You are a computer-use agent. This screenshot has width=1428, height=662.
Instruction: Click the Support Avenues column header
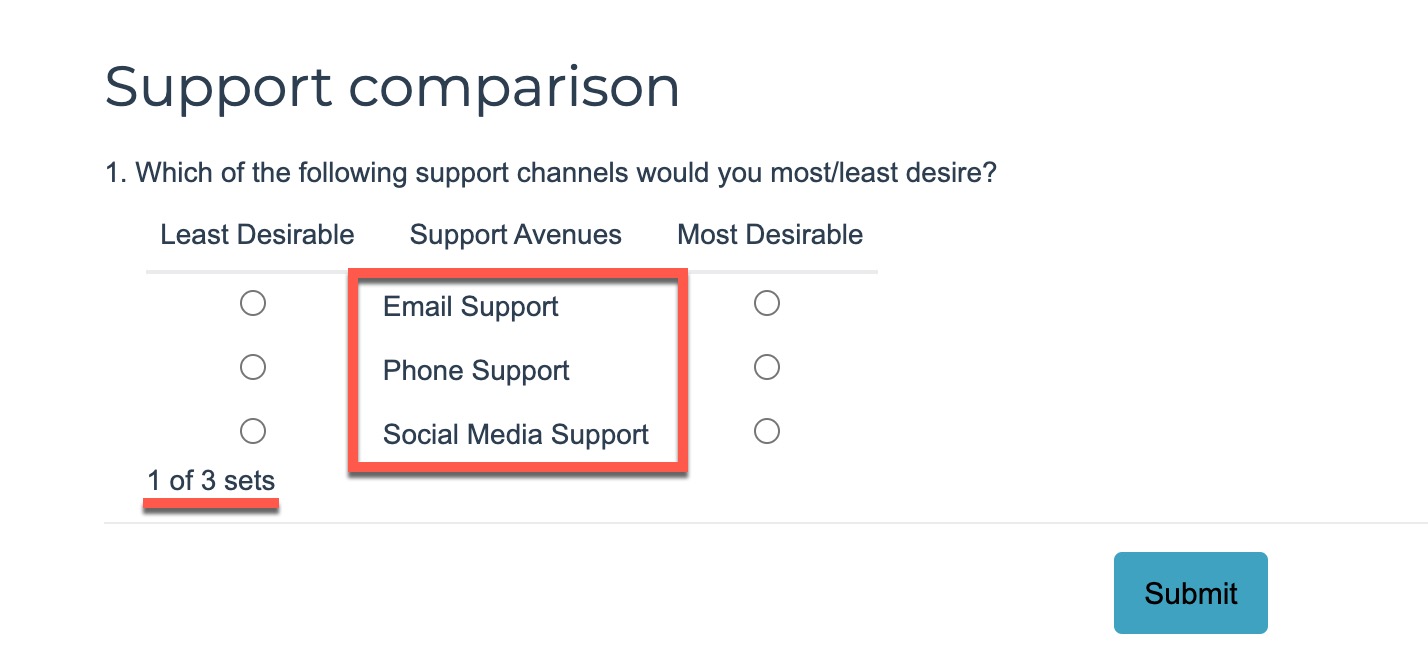[515, 235]
